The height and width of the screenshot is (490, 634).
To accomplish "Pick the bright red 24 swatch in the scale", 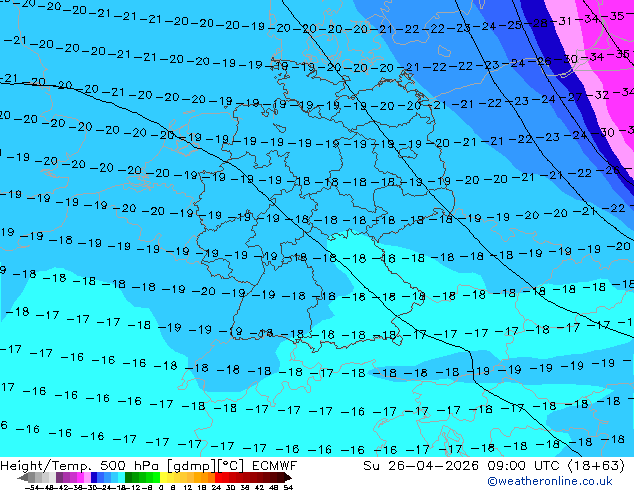I will point(218,477).
